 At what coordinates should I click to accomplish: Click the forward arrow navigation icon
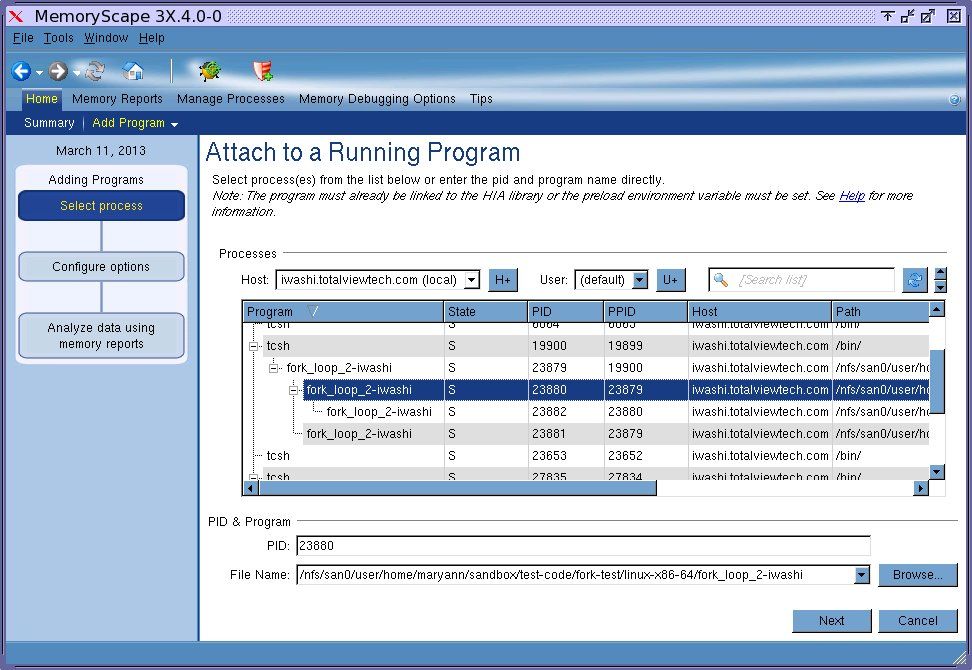[x=58, y=71]
